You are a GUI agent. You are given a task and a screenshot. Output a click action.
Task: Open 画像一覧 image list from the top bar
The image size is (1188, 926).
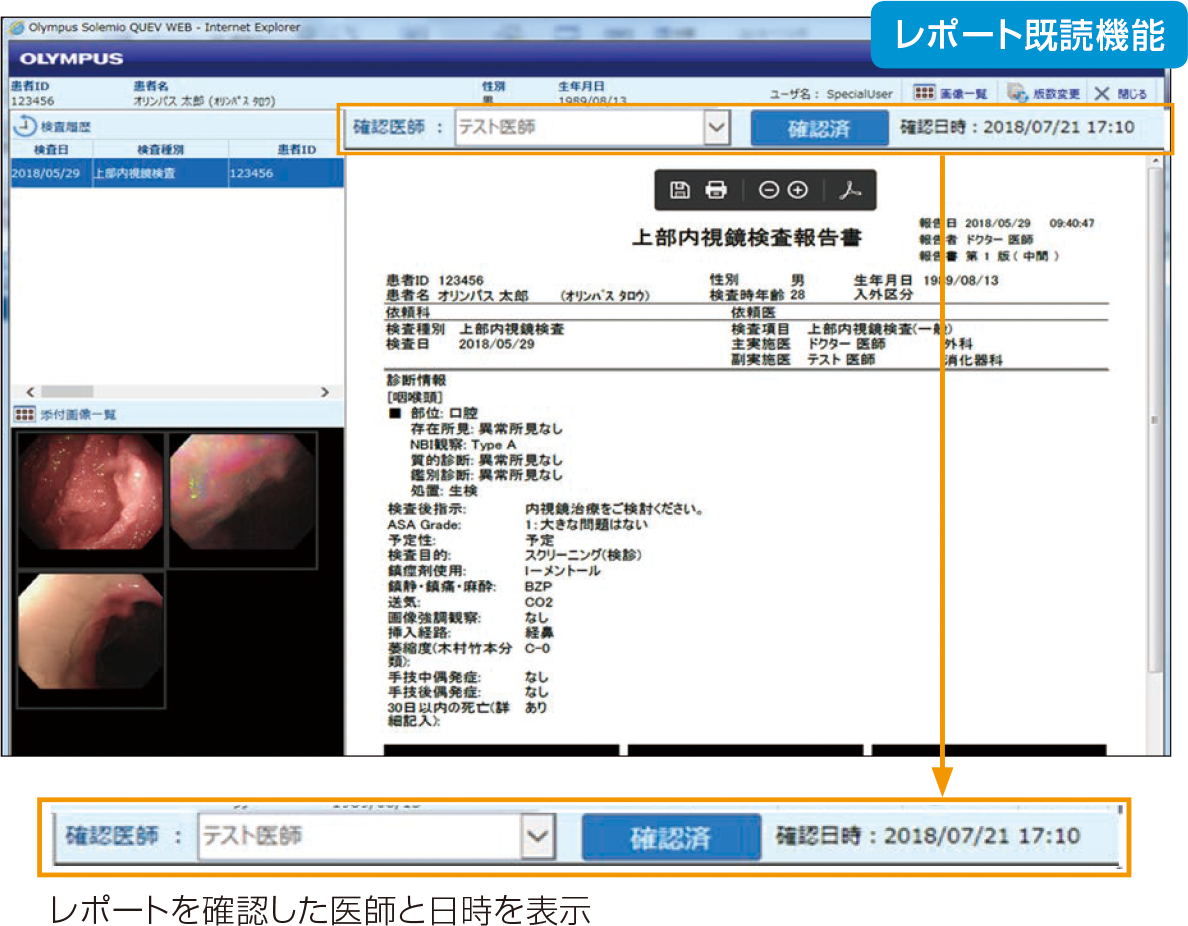(x=950, y=93)
